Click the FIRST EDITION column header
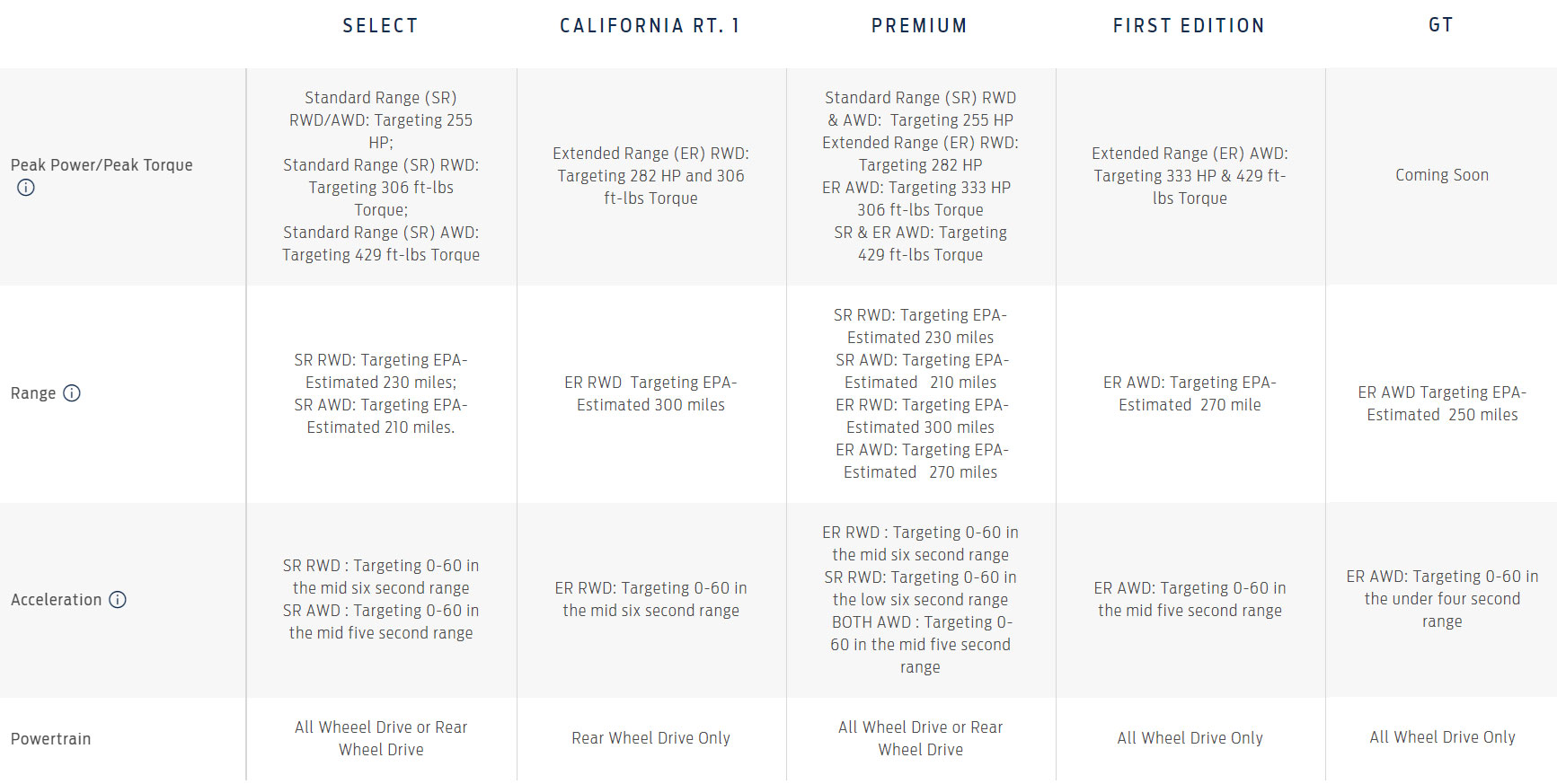The height and width of the screenshot is (784, 1557). [x=1189, y=26]
